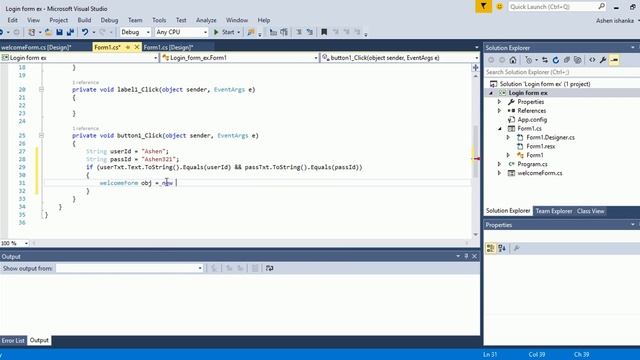Click the Quick Launch search magnifier
Screen dimensions: 640x360
tap(601, 7)
